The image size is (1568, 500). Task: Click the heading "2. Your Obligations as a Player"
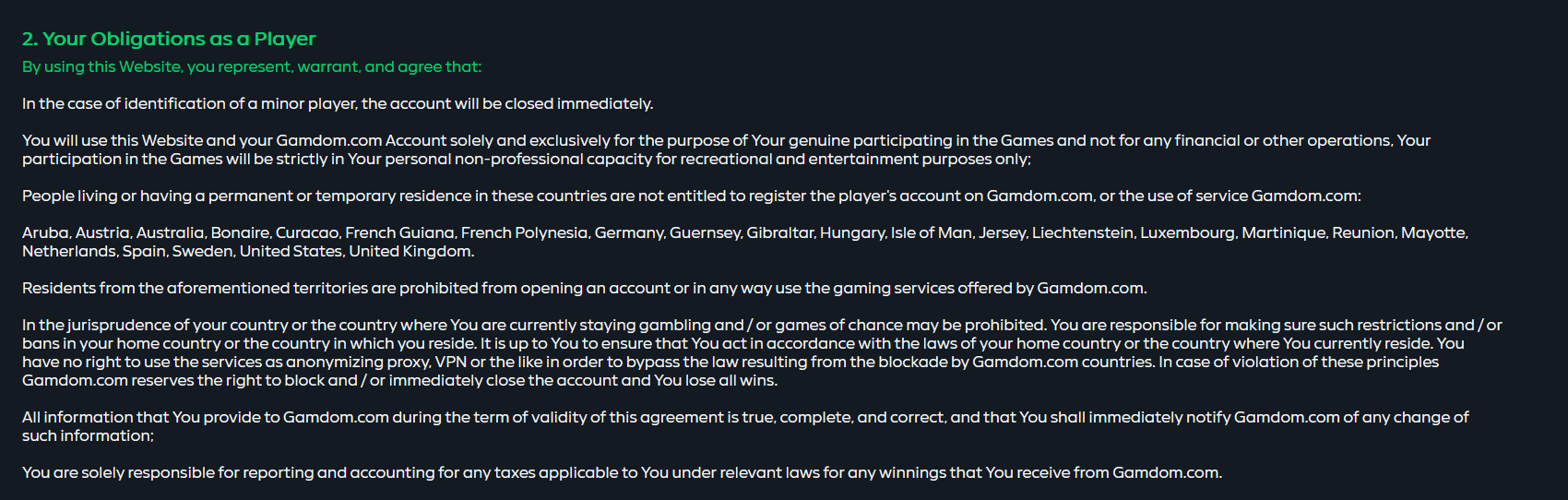[169, 39]
